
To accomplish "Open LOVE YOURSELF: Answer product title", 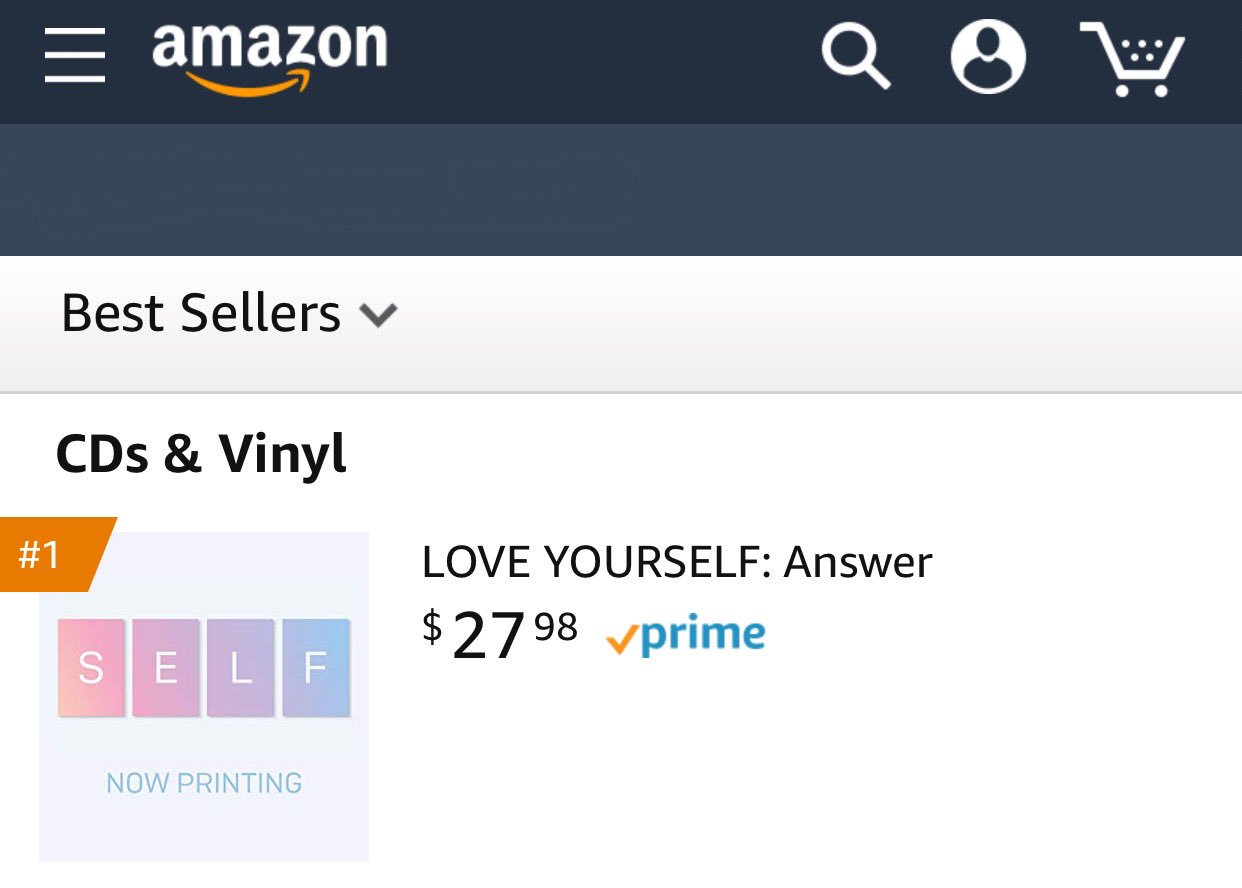I will click(676, 562).
